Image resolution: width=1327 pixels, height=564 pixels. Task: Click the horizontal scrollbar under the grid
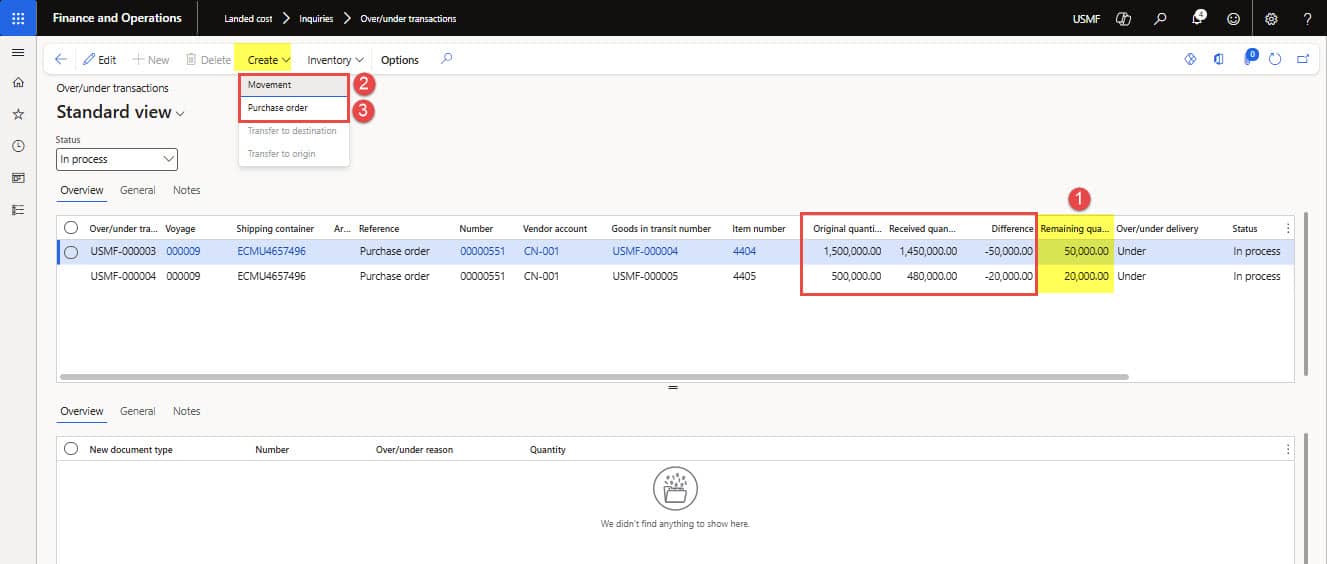(594, 377)
